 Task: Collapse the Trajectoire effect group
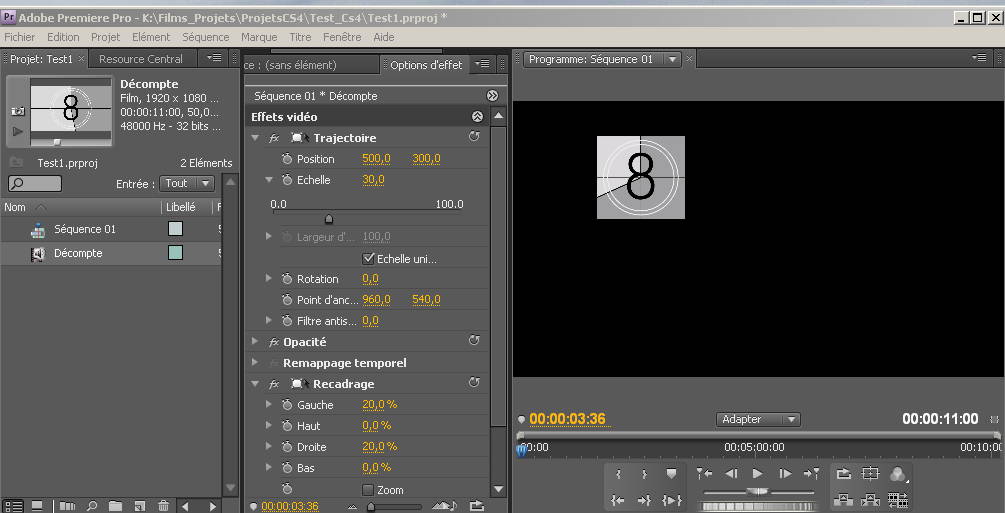256,138
